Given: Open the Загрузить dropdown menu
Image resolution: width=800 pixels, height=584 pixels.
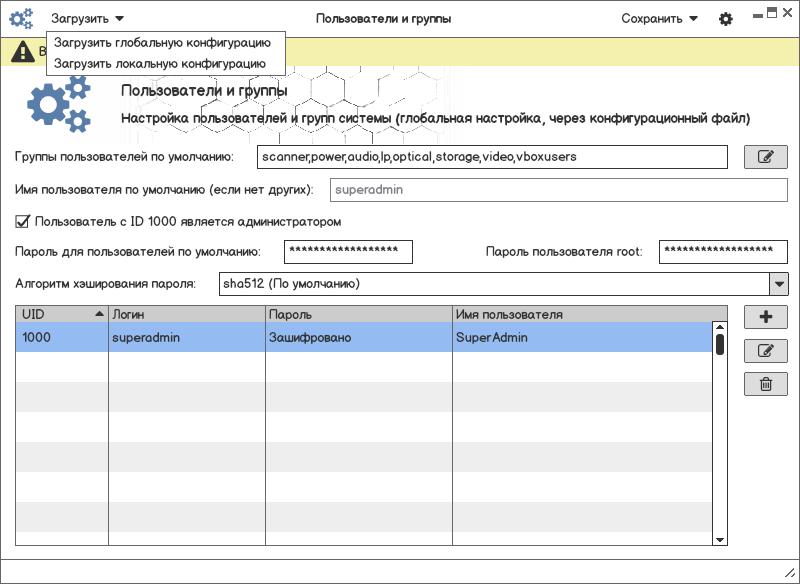Looking at the screenshot, I should [88, 18].
